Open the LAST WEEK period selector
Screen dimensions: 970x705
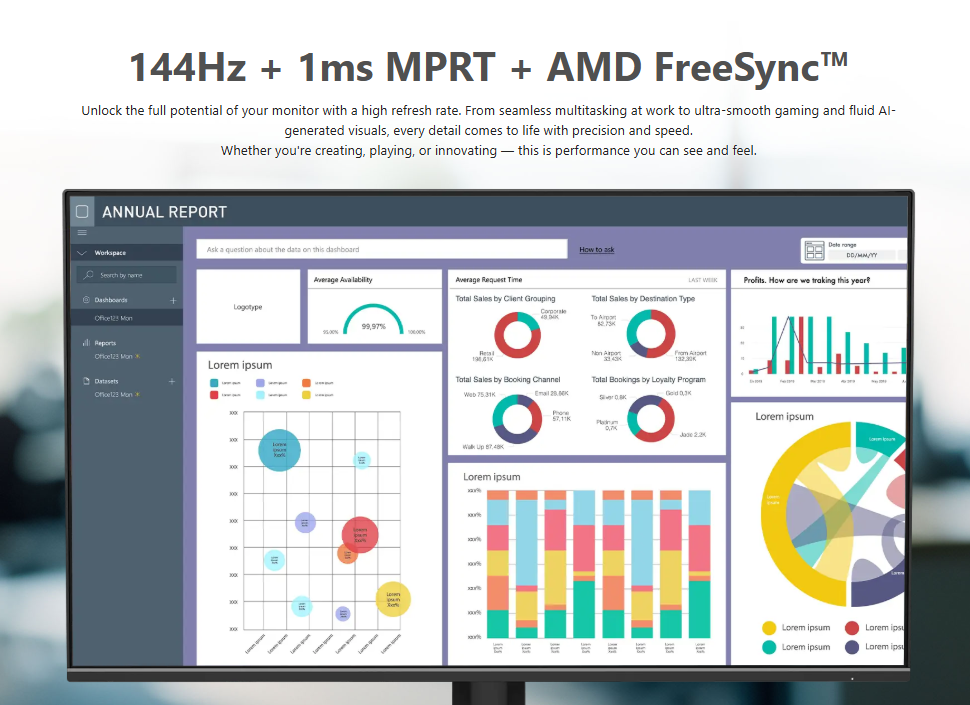pos(702,280)
